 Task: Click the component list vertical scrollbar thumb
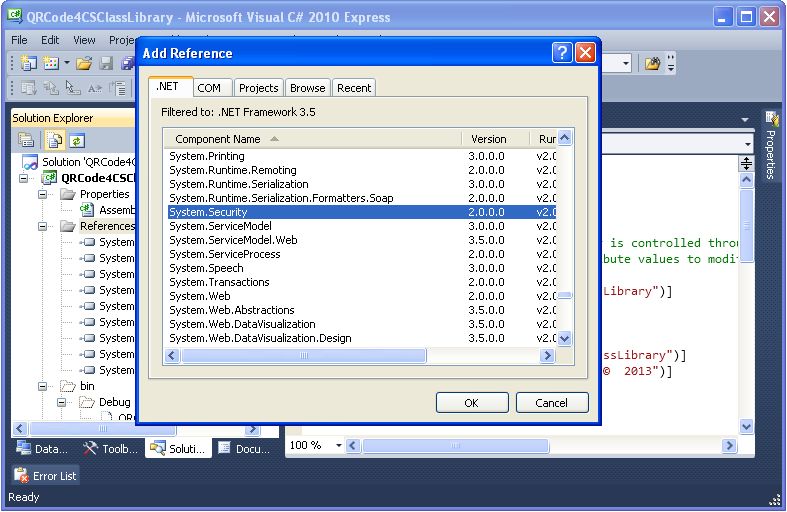coord(565,296)
